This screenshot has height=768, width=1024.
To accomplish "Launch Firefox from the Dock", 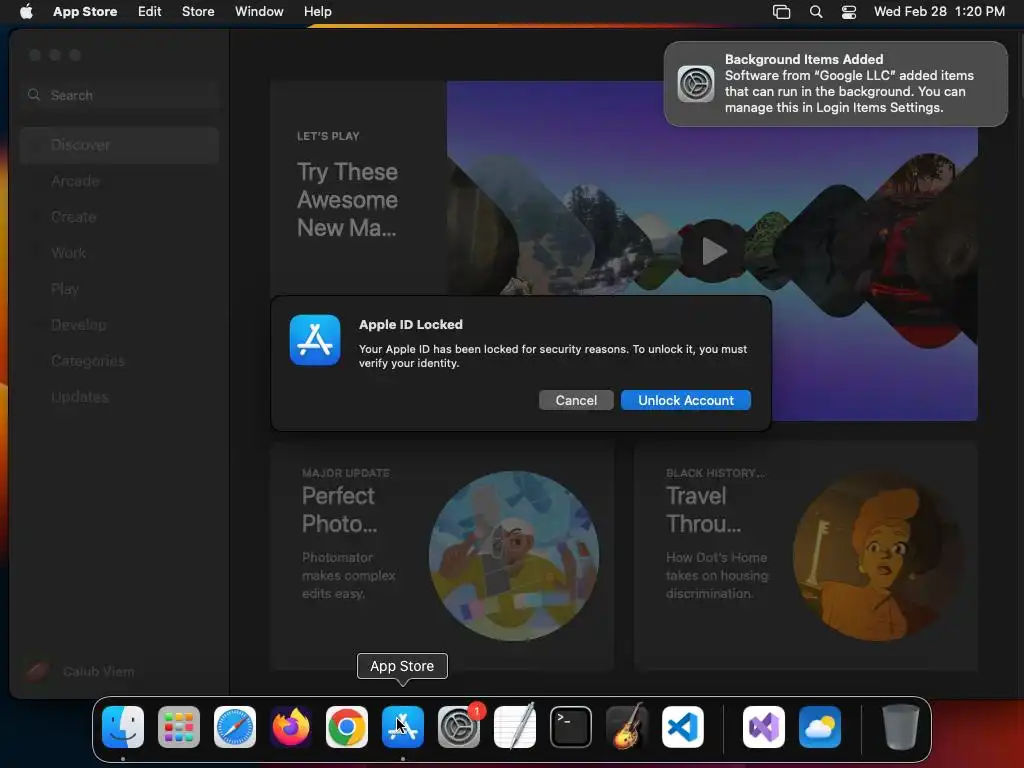I will click(x=291, y=727).
